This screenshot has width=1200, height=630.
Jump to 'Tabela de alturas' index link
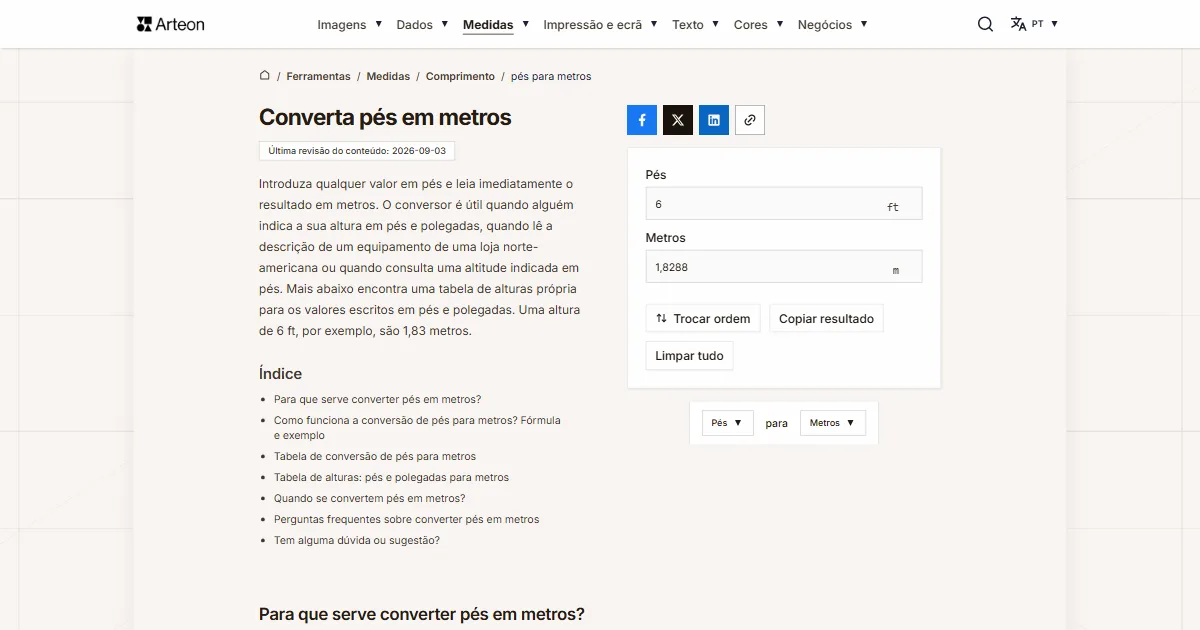(391, 477)
